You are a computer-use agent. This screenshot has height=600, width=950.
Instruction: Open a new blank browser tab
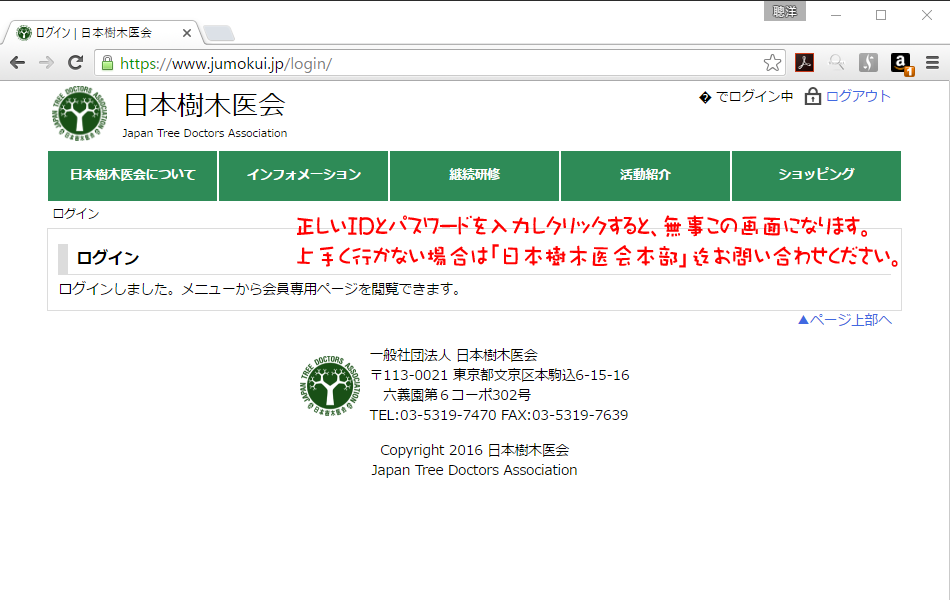pos(219,33)
